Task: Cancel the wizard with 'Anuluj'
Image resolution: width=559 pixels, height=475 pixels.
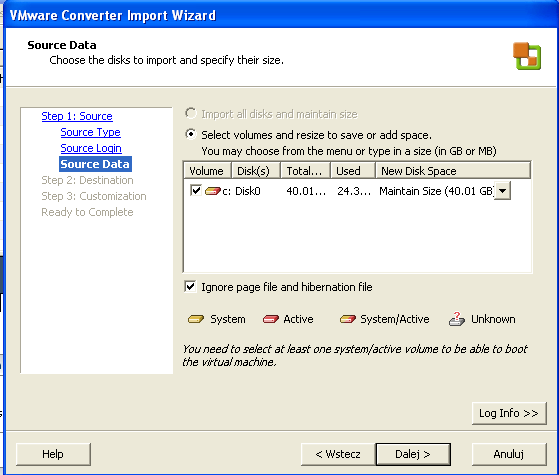Action: 509,454
